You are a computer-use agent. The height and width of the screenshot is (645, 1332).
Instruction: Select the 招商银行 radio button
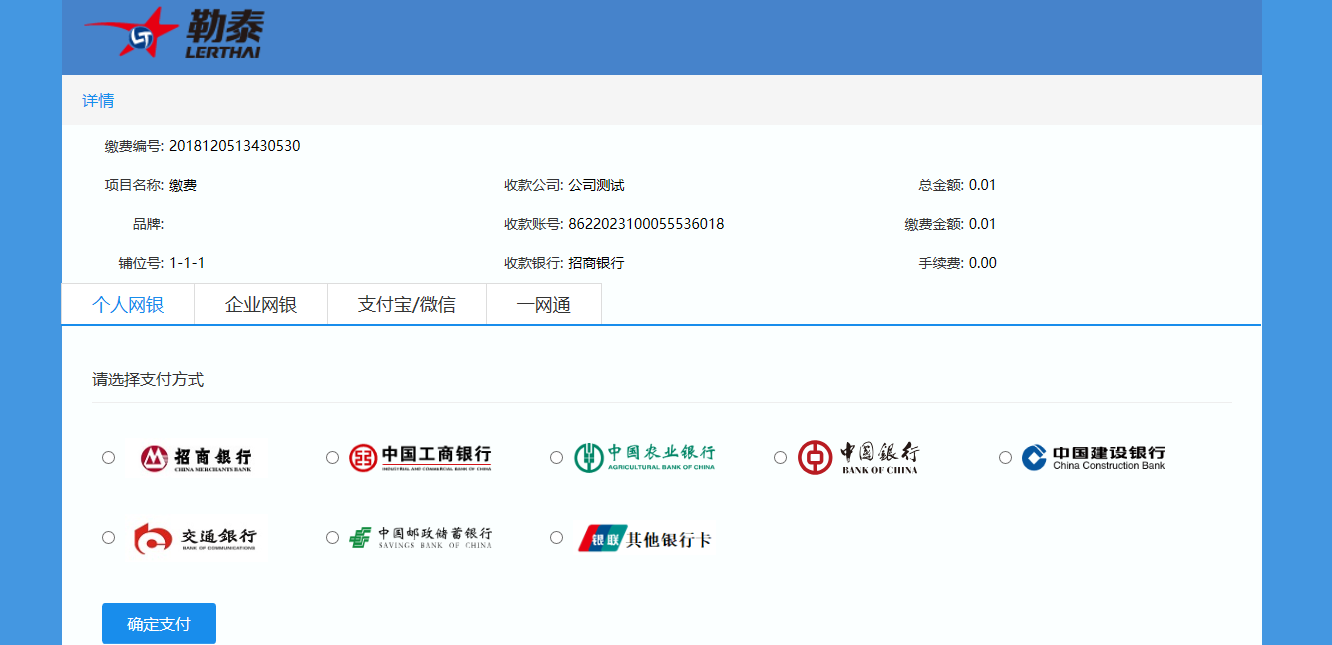(109, 458)
